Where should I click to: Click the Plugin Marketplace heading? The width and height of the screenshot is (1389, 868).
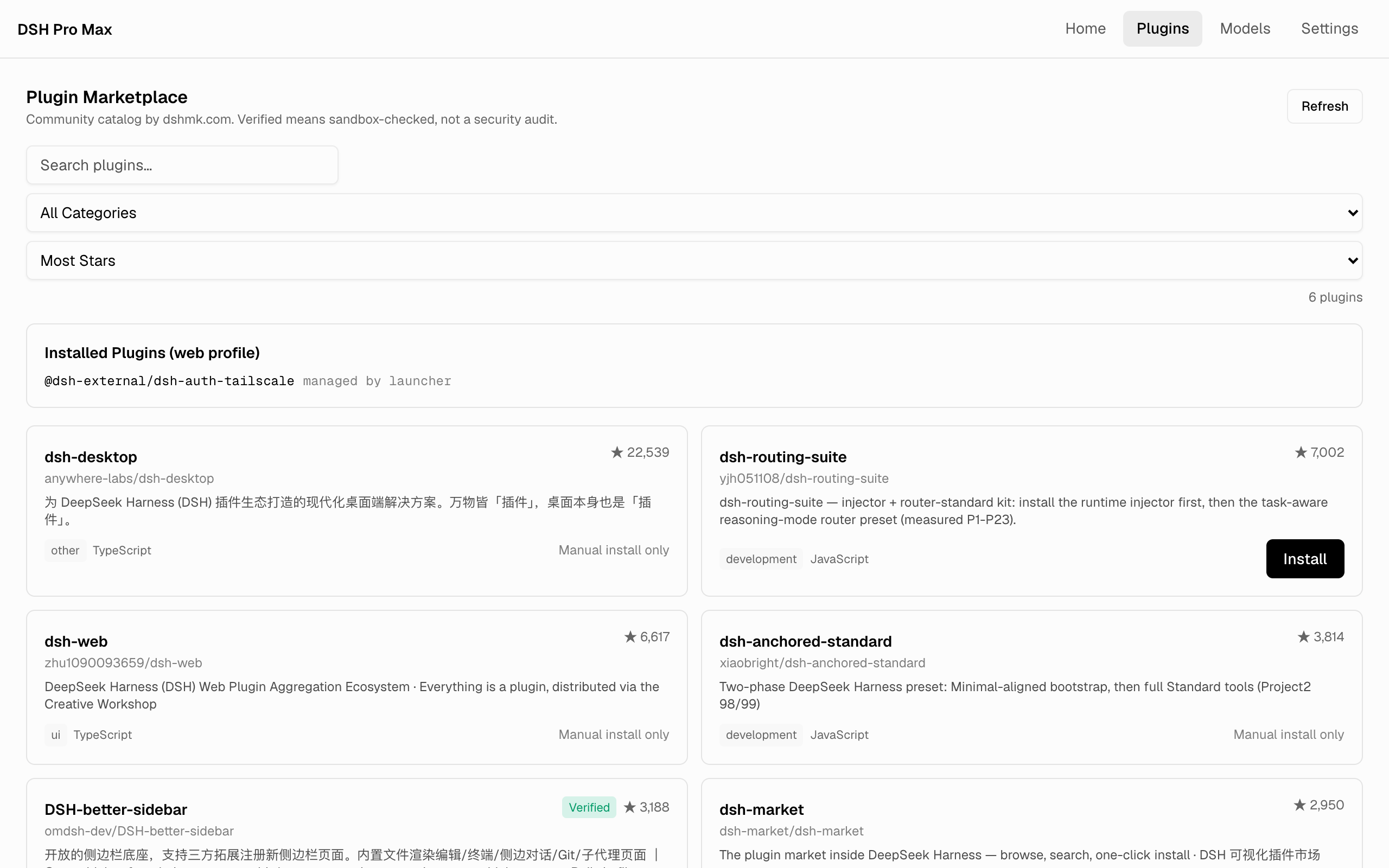pyautogui.click(x=107, y=97)
